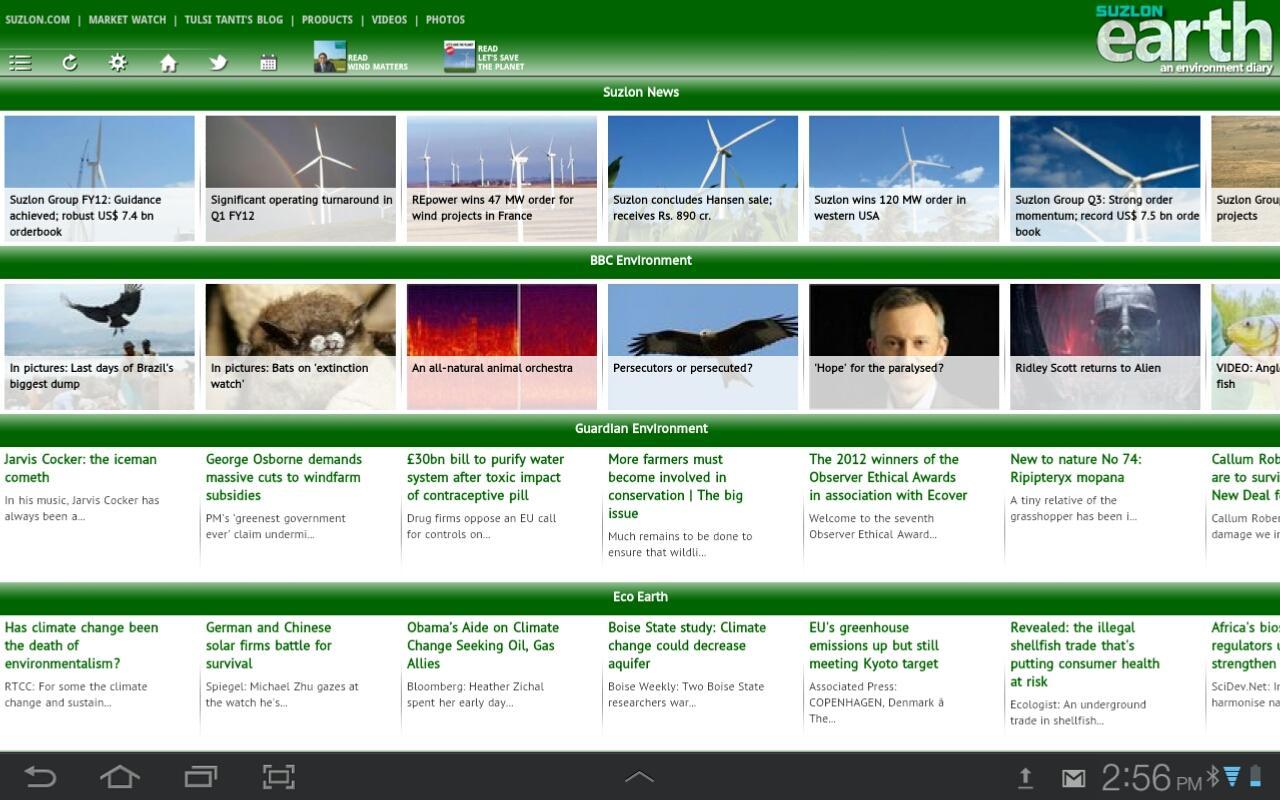Open Suzlon Group FY12 Guidance article

point(99,178)
